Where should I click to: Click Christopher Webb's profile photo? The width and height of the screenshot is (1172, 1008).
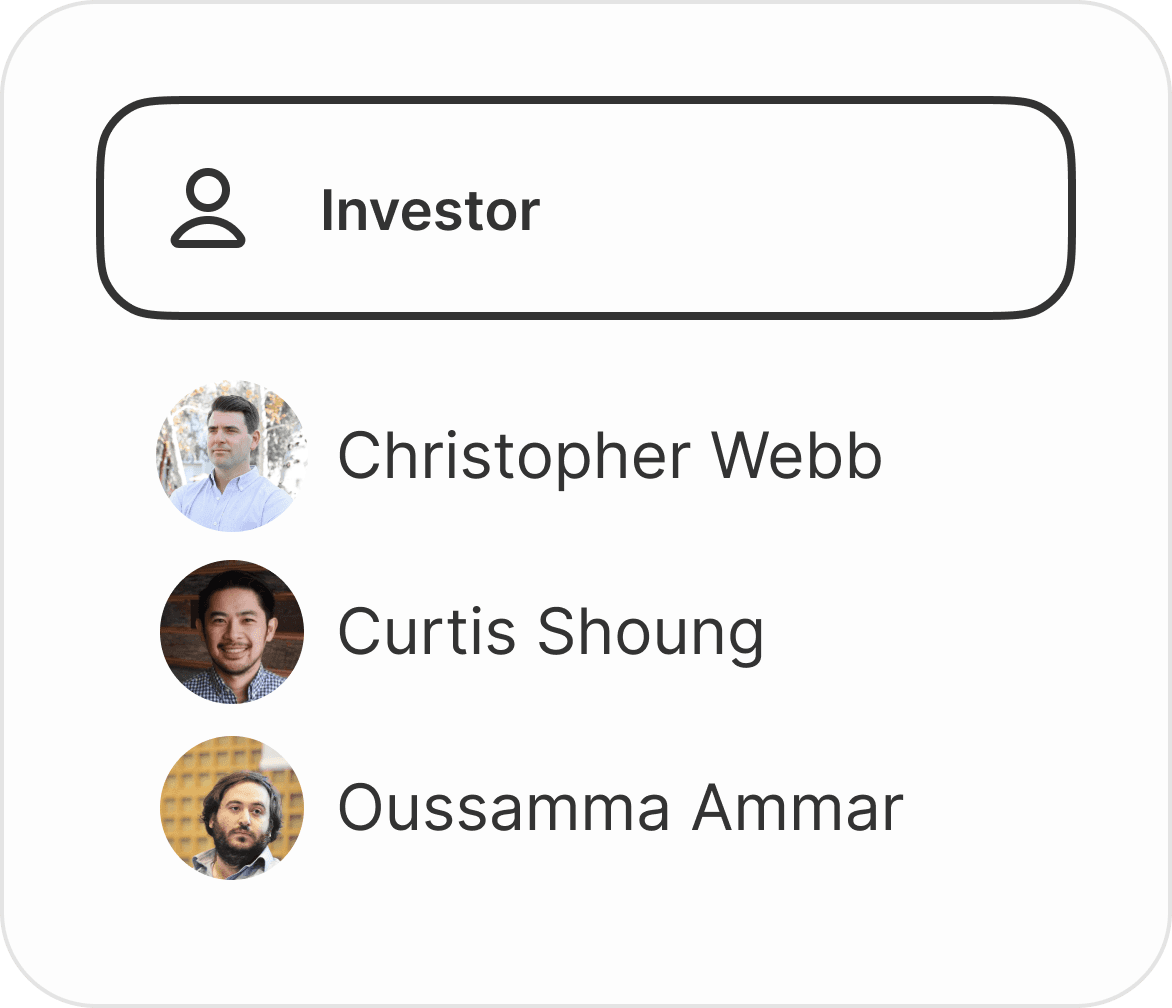pyautogui.click(x=231, y=456)
